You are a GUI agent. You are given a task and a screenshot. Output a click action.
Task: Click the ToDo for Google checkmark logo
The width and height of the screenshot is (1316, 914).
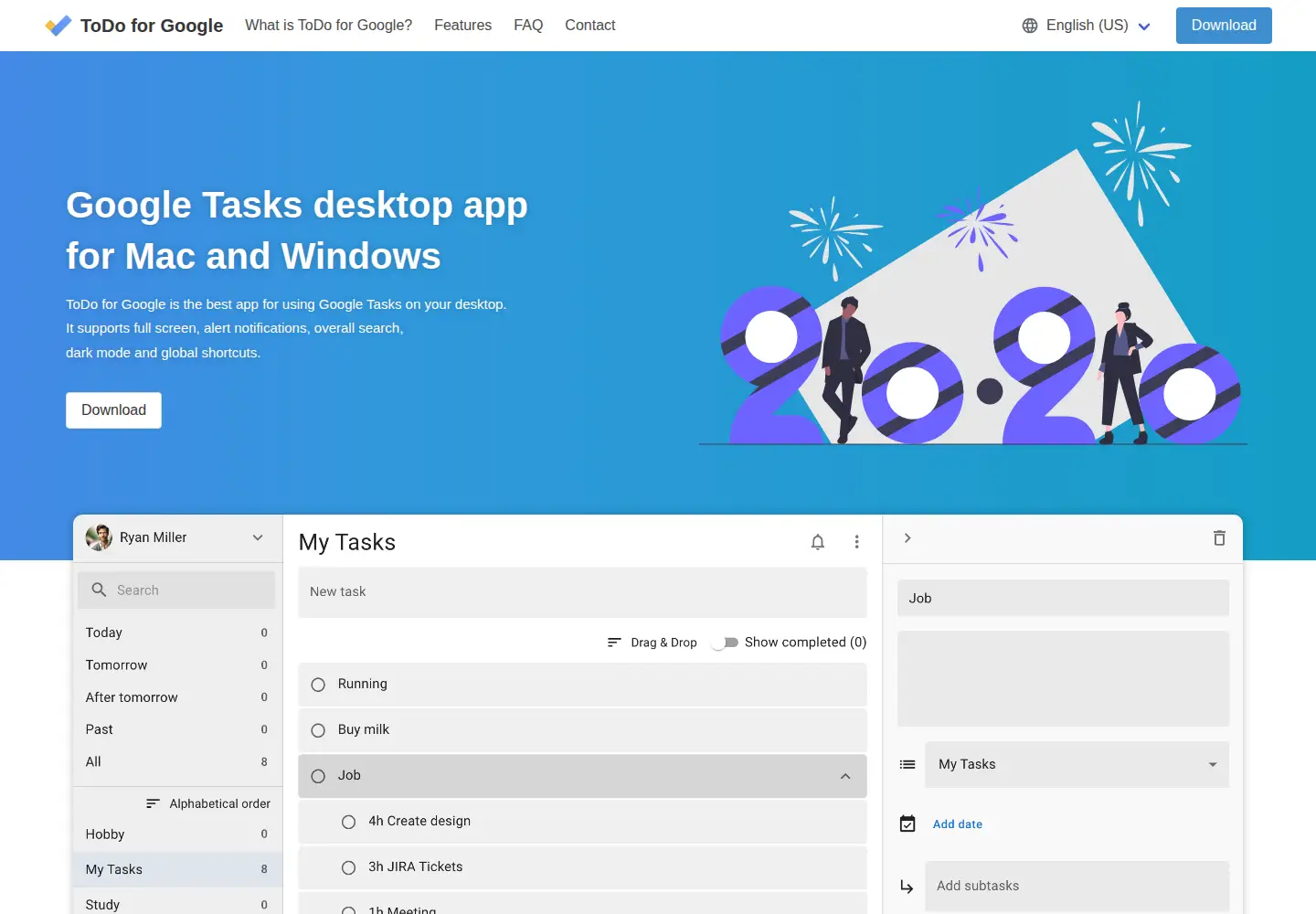(58, 26)
